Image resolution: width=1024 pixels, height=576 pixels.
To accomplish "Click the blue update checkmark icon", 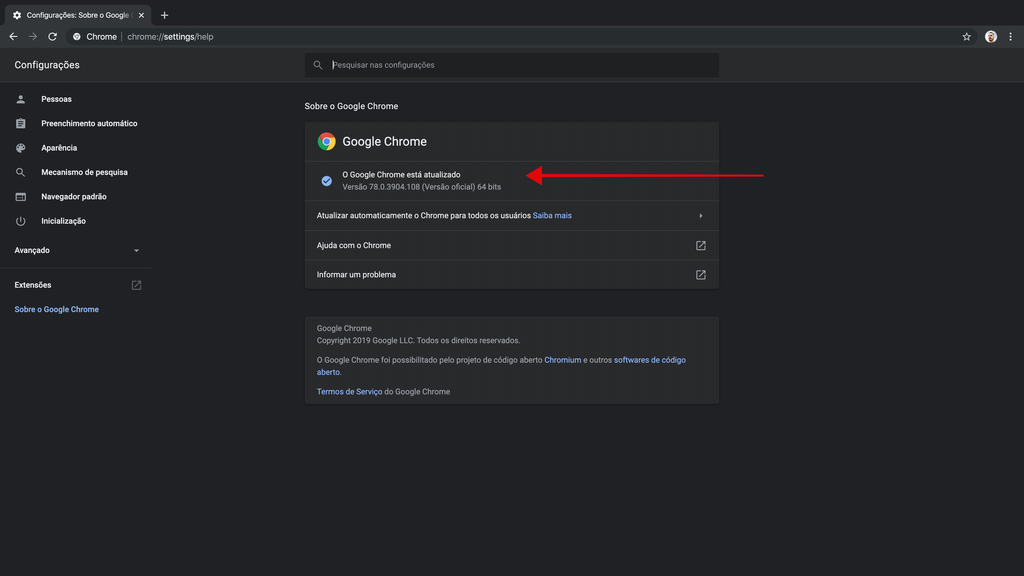I will pyautogui.click(x=327, y=181).
